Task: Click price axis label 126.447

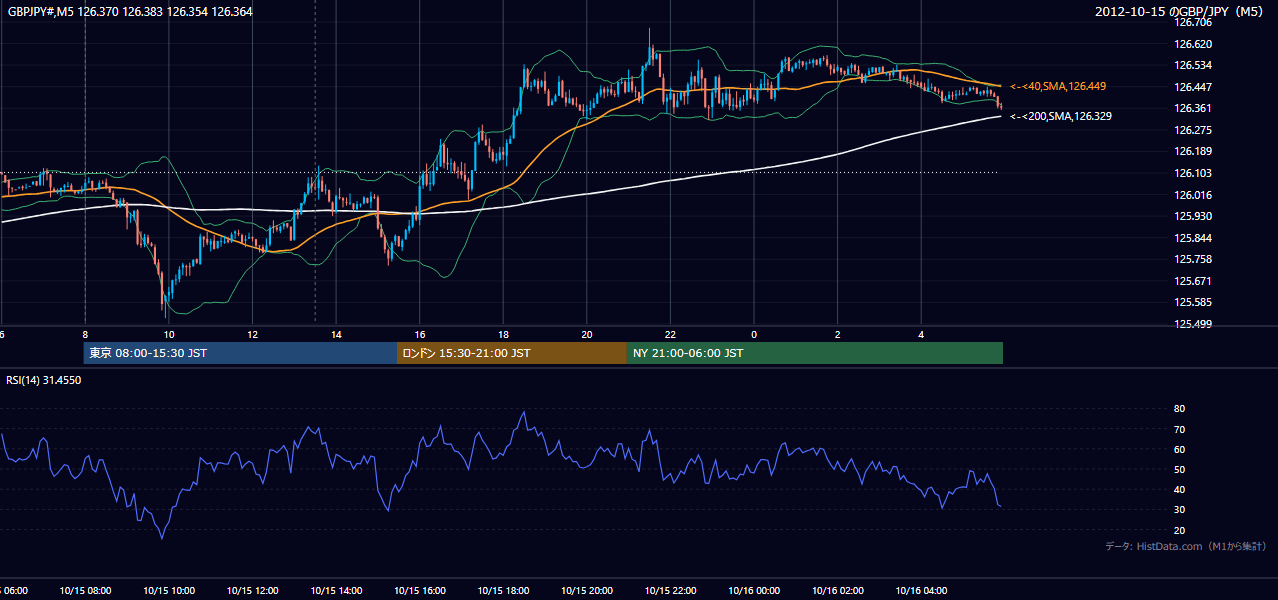Action: [1194, 87]
